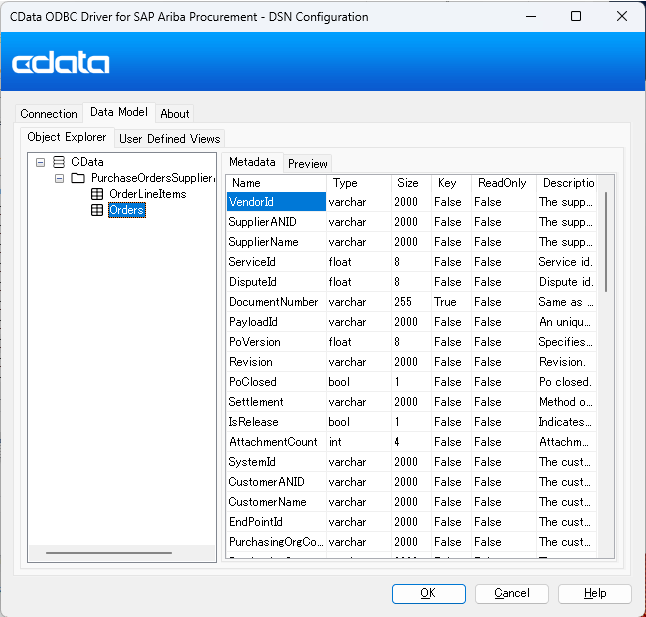The image size is (646, 617).
Task: Select the PoClosed row
Action: point(411,382)
